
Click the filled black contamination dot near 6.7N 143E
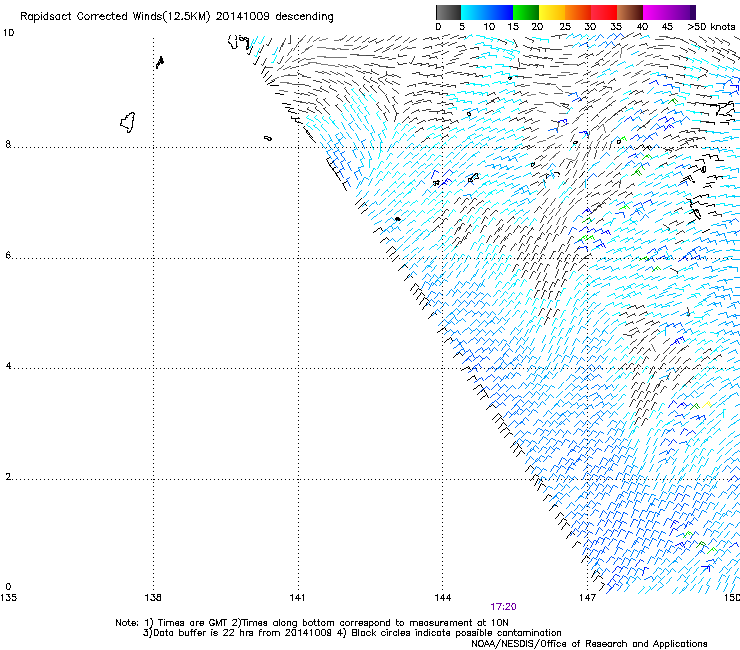(397, 219)
